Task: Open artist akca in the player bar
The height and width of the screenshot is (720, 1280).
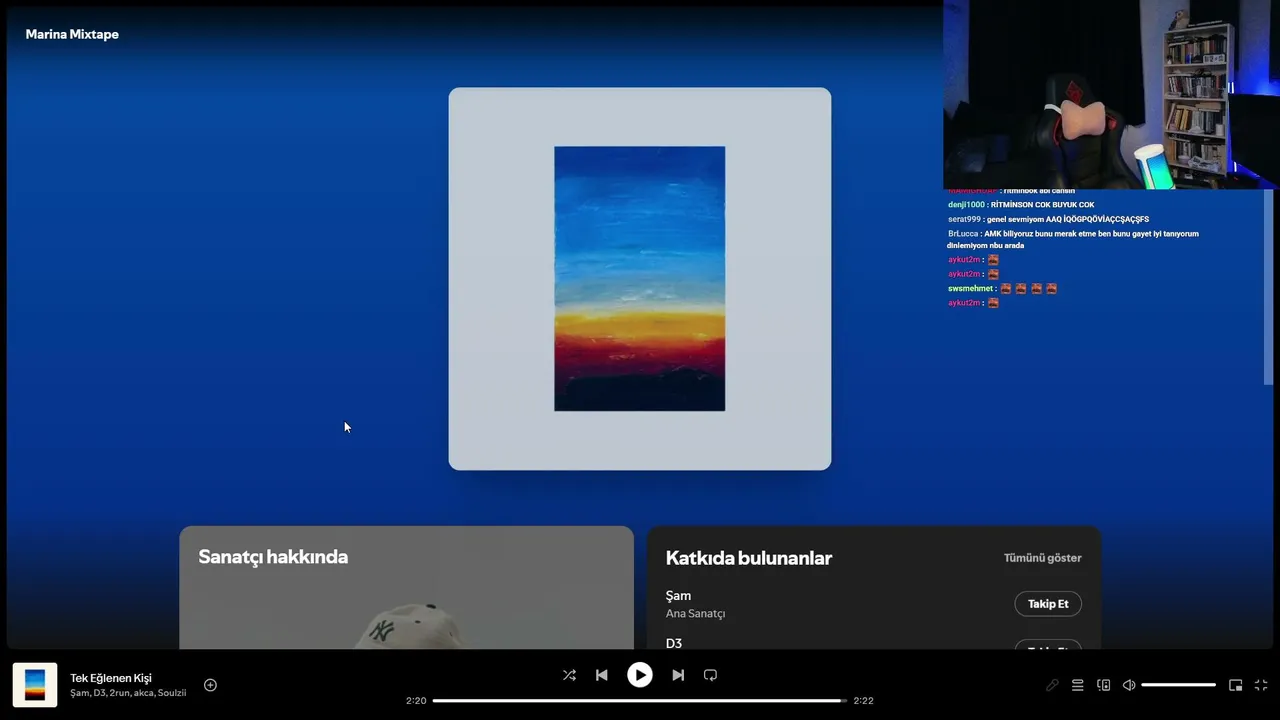Action: [x=143, y=693]
